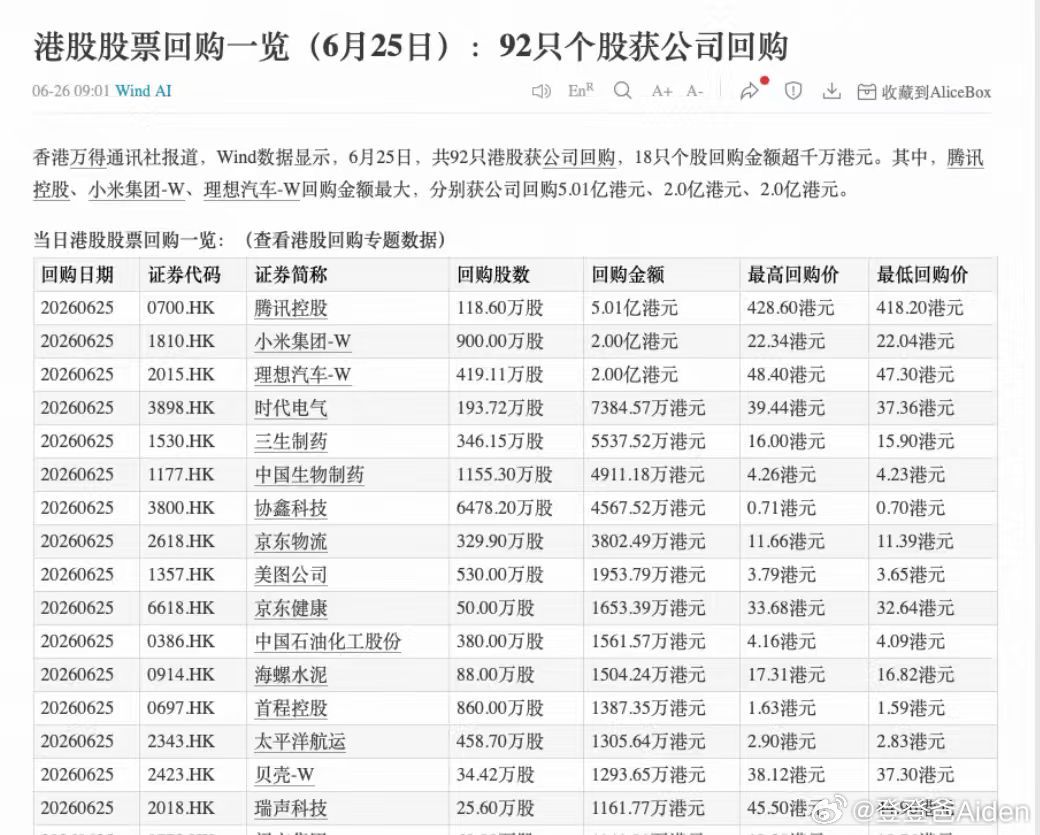The height and width of the screenshot is (835, 1040).
Task: Download article with download icon
Action: click(x=832, y=91)
